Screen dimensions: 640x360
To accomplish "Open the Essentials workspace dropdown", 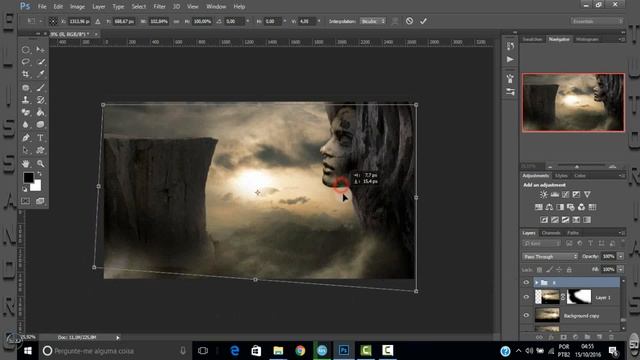I will [597, 21].
